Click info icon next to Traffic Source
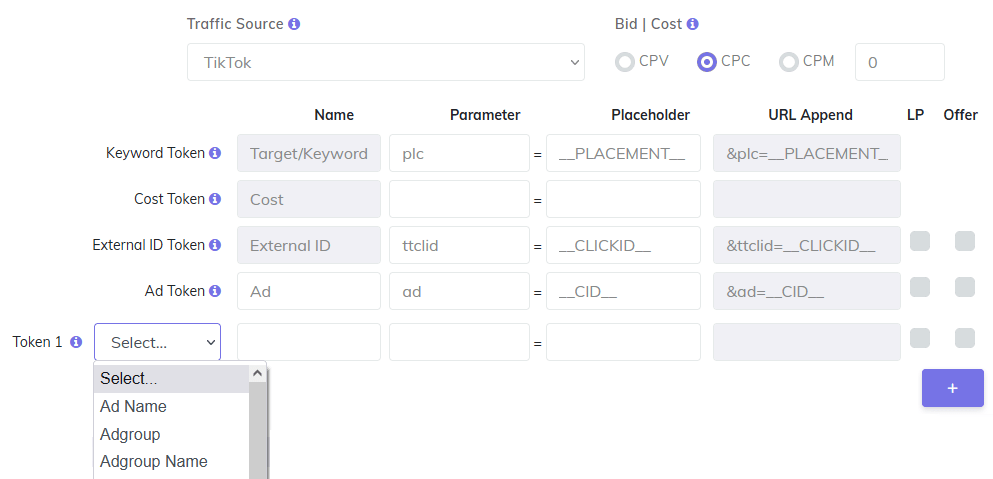This screenshot has height=479, width=993. tap(294, 24)
